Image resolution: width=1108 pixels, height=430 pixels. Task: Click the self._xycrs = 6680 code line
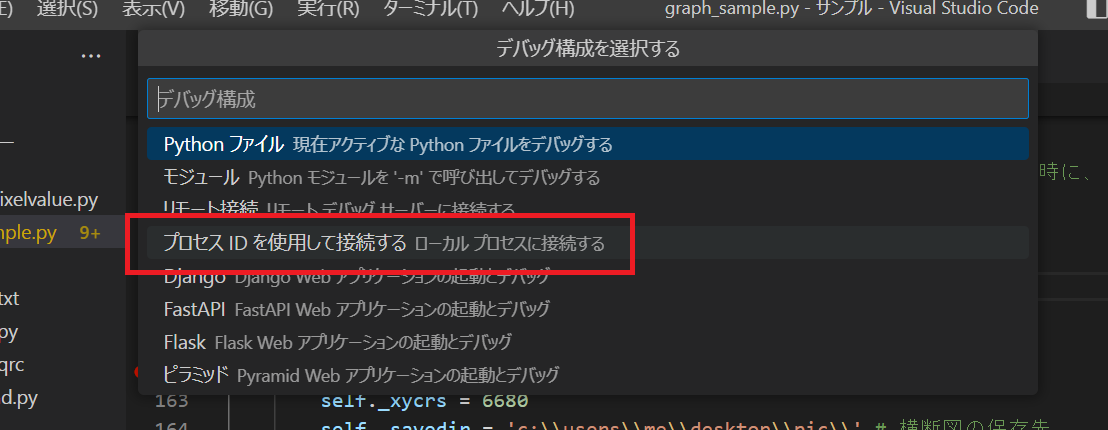point(424,401)
